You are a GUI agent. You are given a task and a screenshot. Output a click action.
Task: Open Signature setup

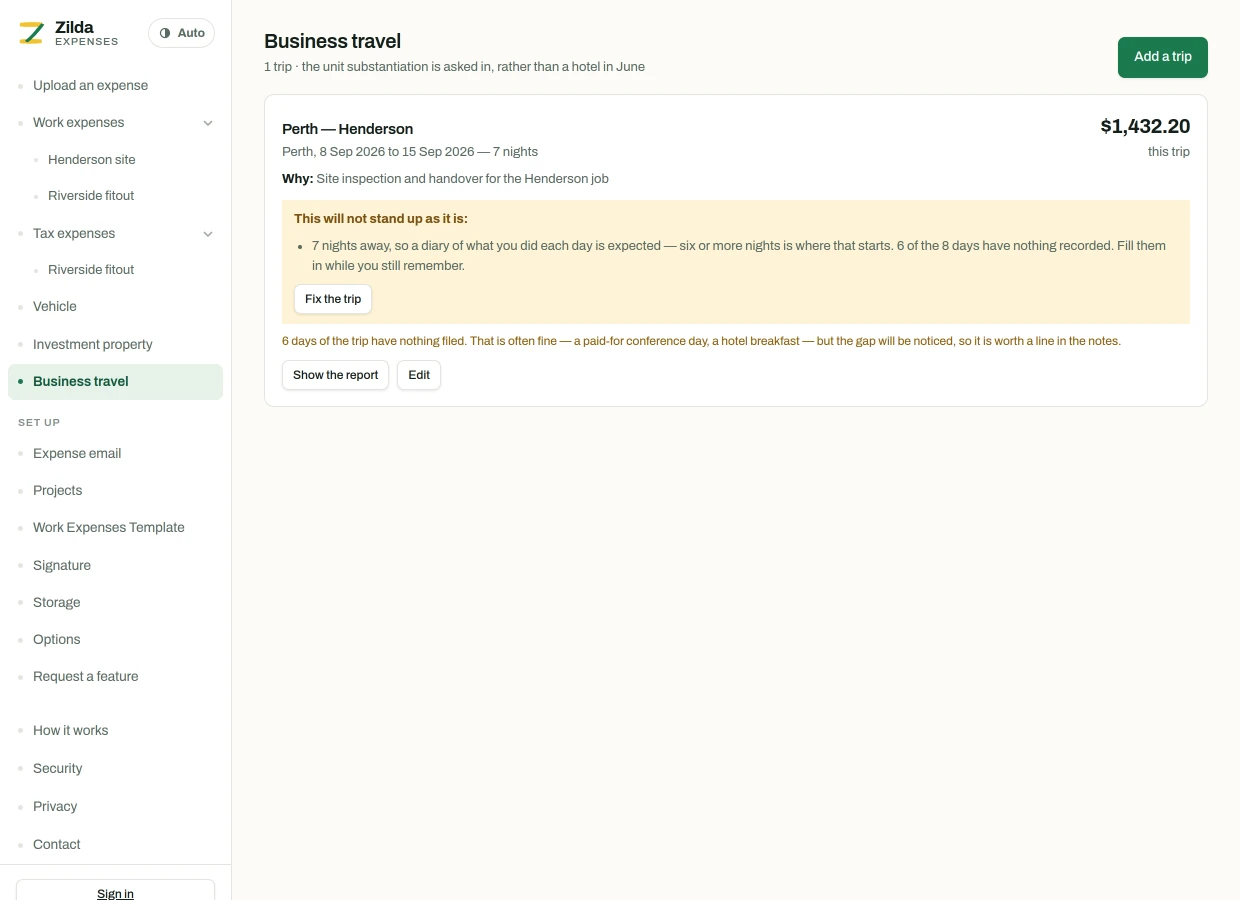coord(62,566)
